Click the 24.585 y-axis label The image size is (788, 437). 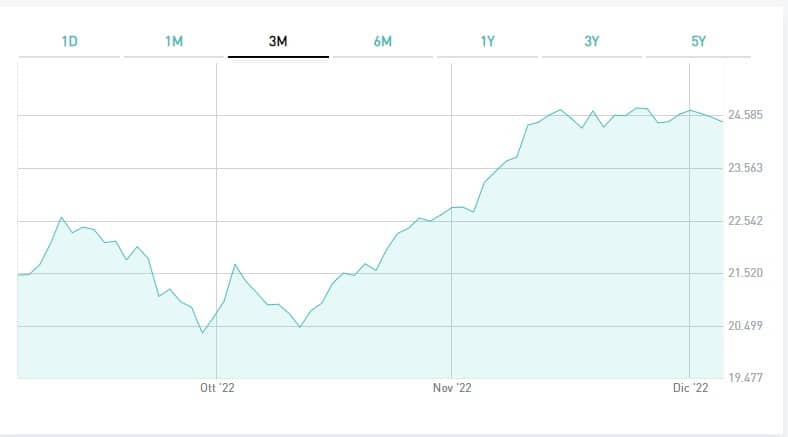pos(746,115)
